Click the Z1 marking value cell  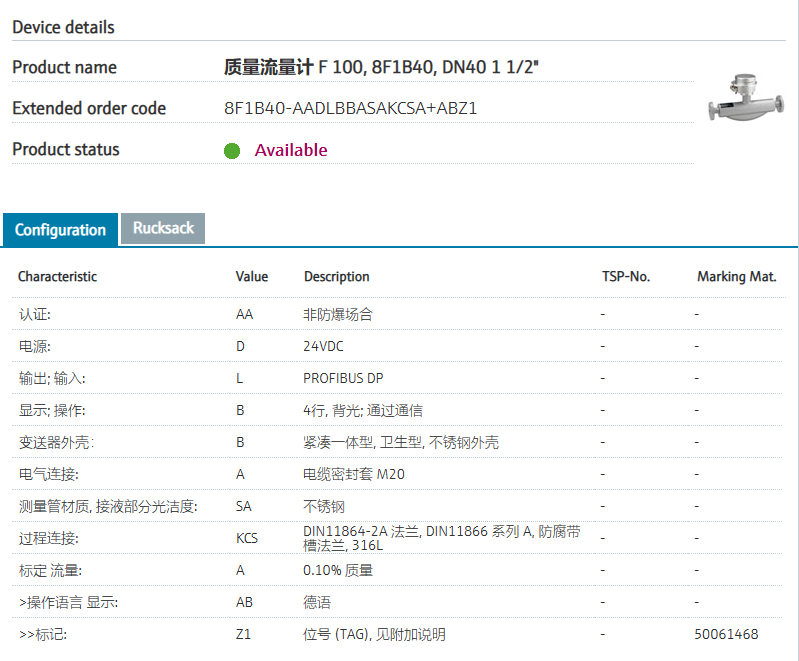coord(244,634)
